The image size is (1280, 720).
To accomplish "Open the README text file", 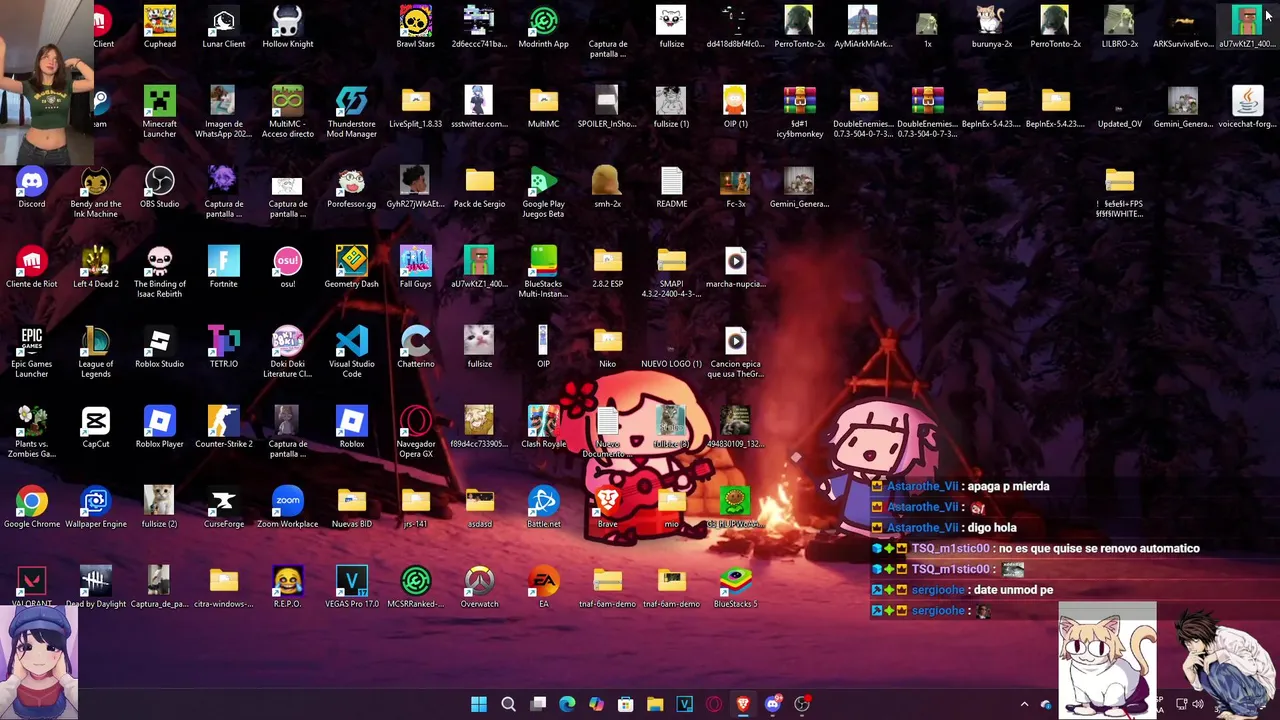I will (x=672, y=187).
